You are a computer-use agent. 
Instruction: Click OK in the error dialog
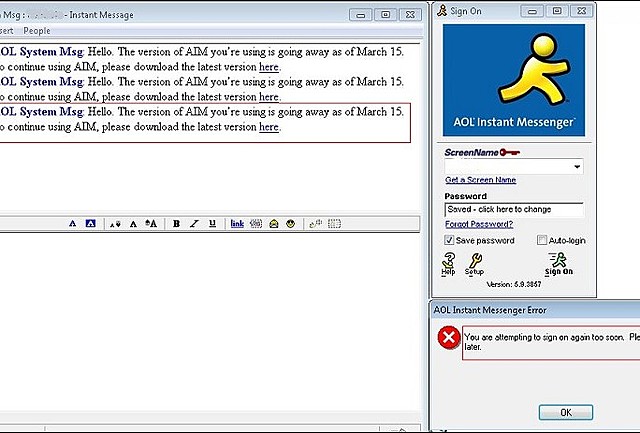point(566,412)
